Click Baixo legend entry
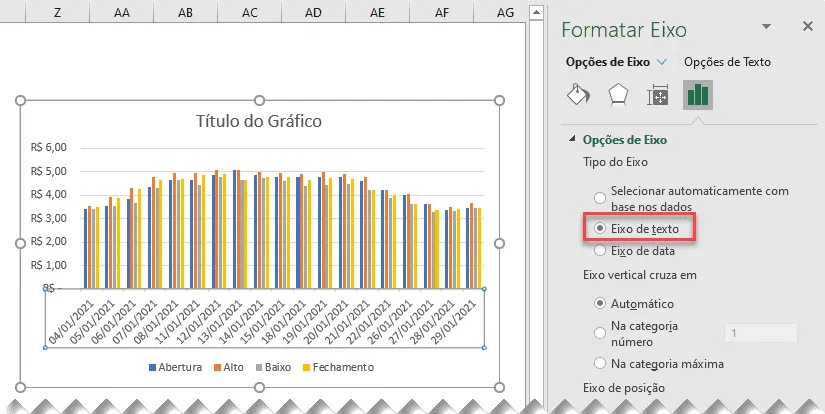Viewport: 825px width, 414px height. pos(273,367)
